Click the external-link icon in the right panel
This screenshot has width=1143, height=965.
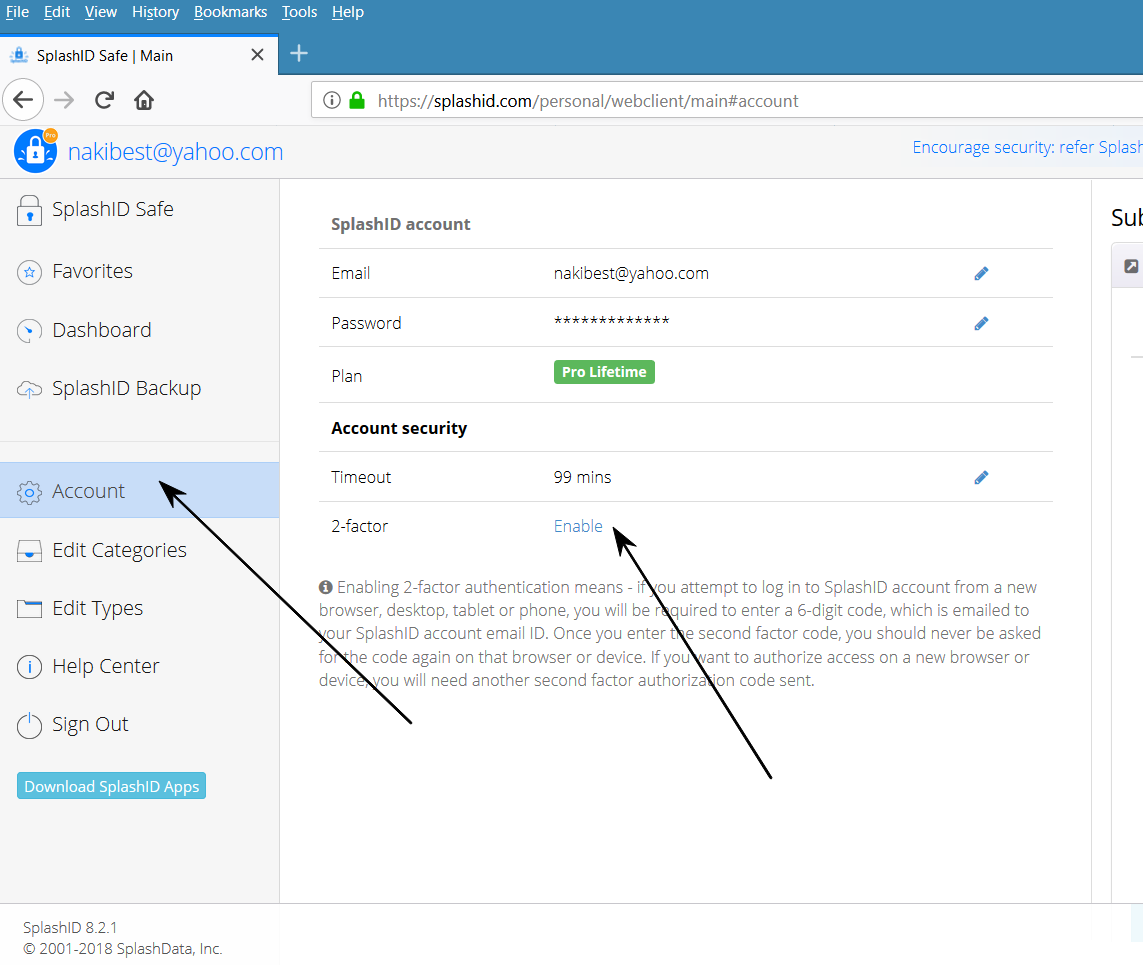1131,266
